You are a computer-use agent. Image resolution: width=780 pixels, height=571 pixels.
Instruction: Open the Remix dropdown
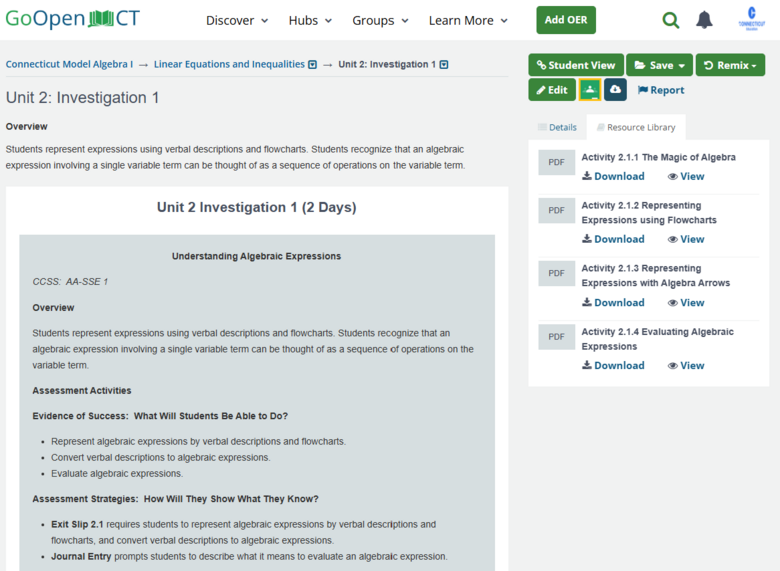pos(730,65)
